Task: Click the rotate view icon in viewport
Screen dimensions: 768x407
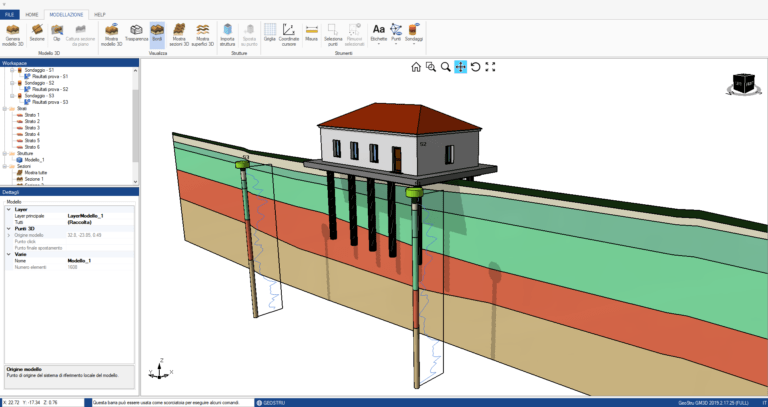Action: pyautogui.click(x=475, y=67)
